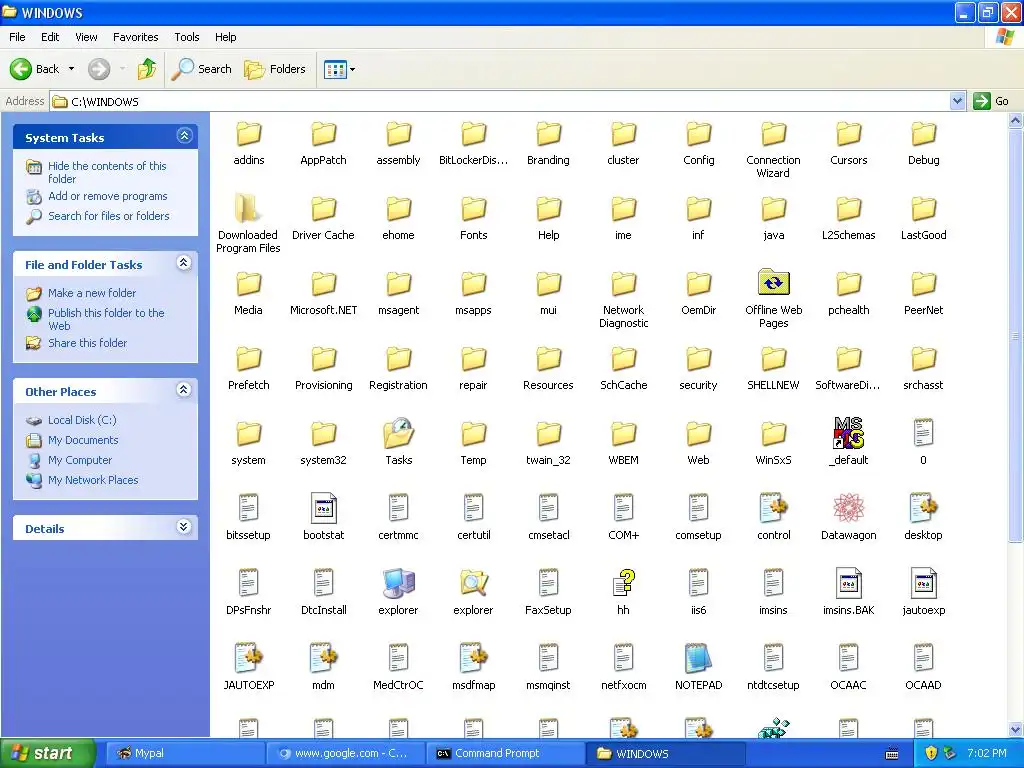The width and height of the screenshot is (1024, 768).
Task: Open the Help menu
Action: coord(225,37)
